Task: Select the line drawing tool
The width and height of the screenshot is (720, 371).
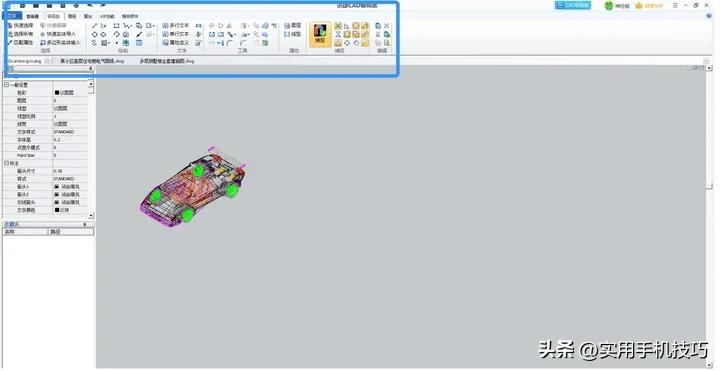Action: (x=95, y=26)
